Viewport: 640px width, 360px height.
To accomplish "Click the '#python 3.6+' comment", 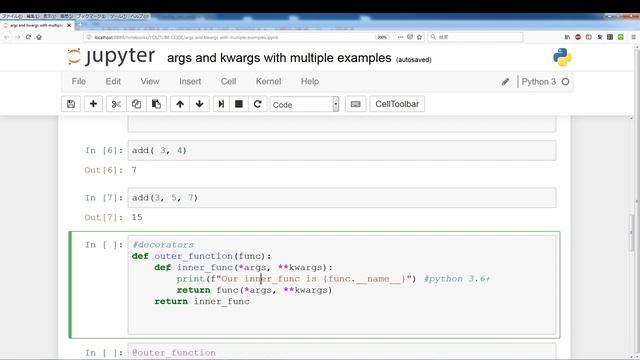I will click(457, 279).
